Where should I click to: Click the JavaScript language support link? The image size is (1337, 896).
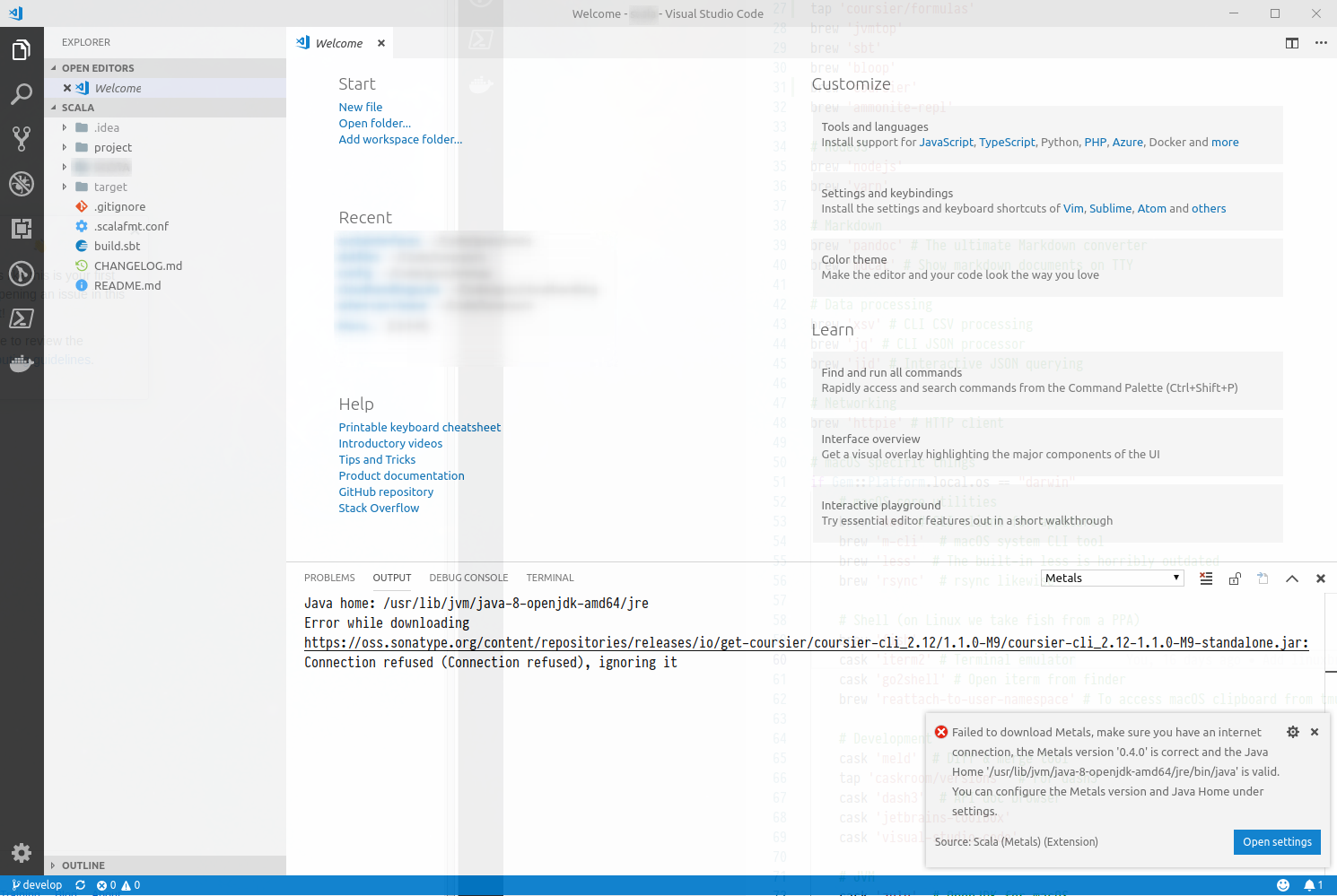coord(946,142)
